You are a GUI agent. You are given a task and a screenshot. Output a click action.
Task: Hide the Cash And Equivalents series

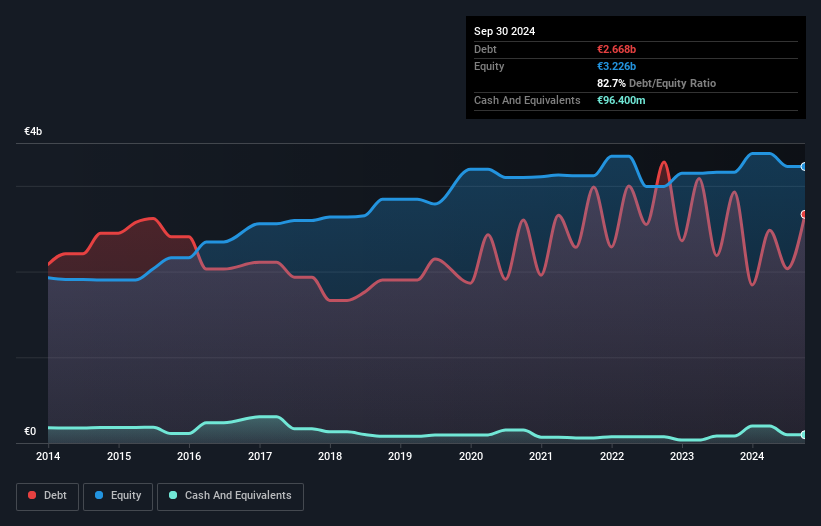230,495
